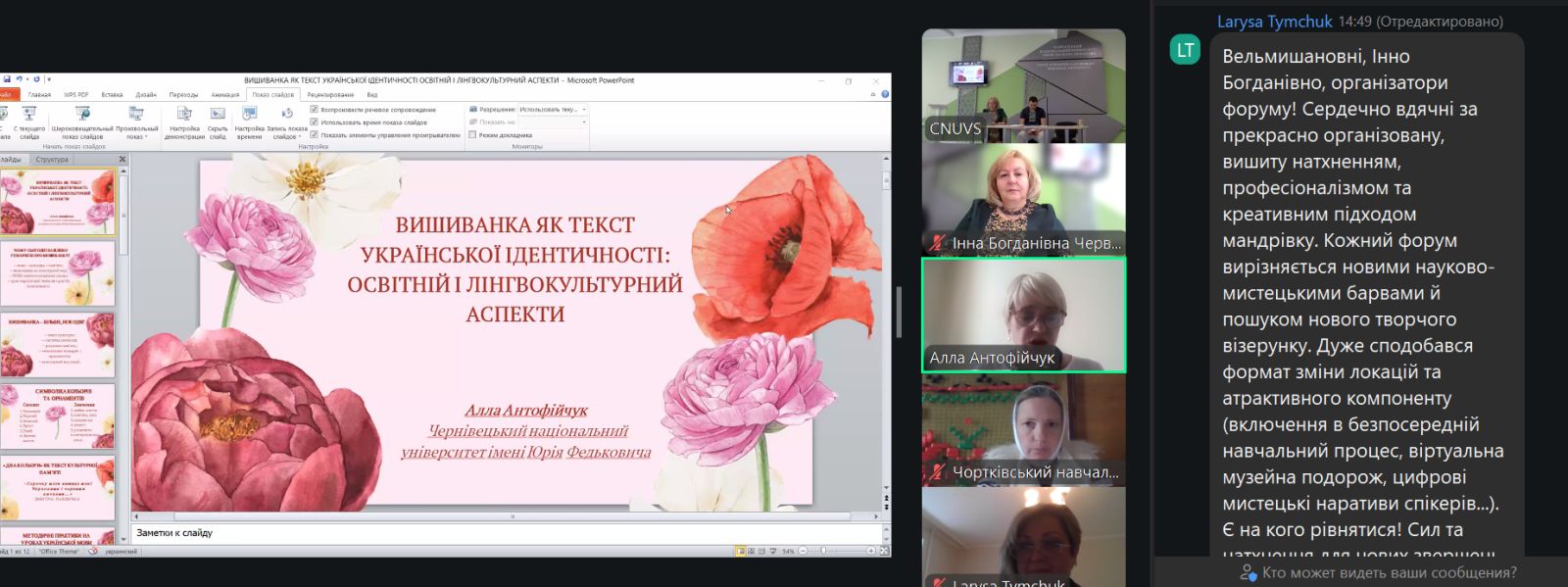Fit slide to current window icon
This screenshot has height=587, width=1568.
tap(885, 551)
